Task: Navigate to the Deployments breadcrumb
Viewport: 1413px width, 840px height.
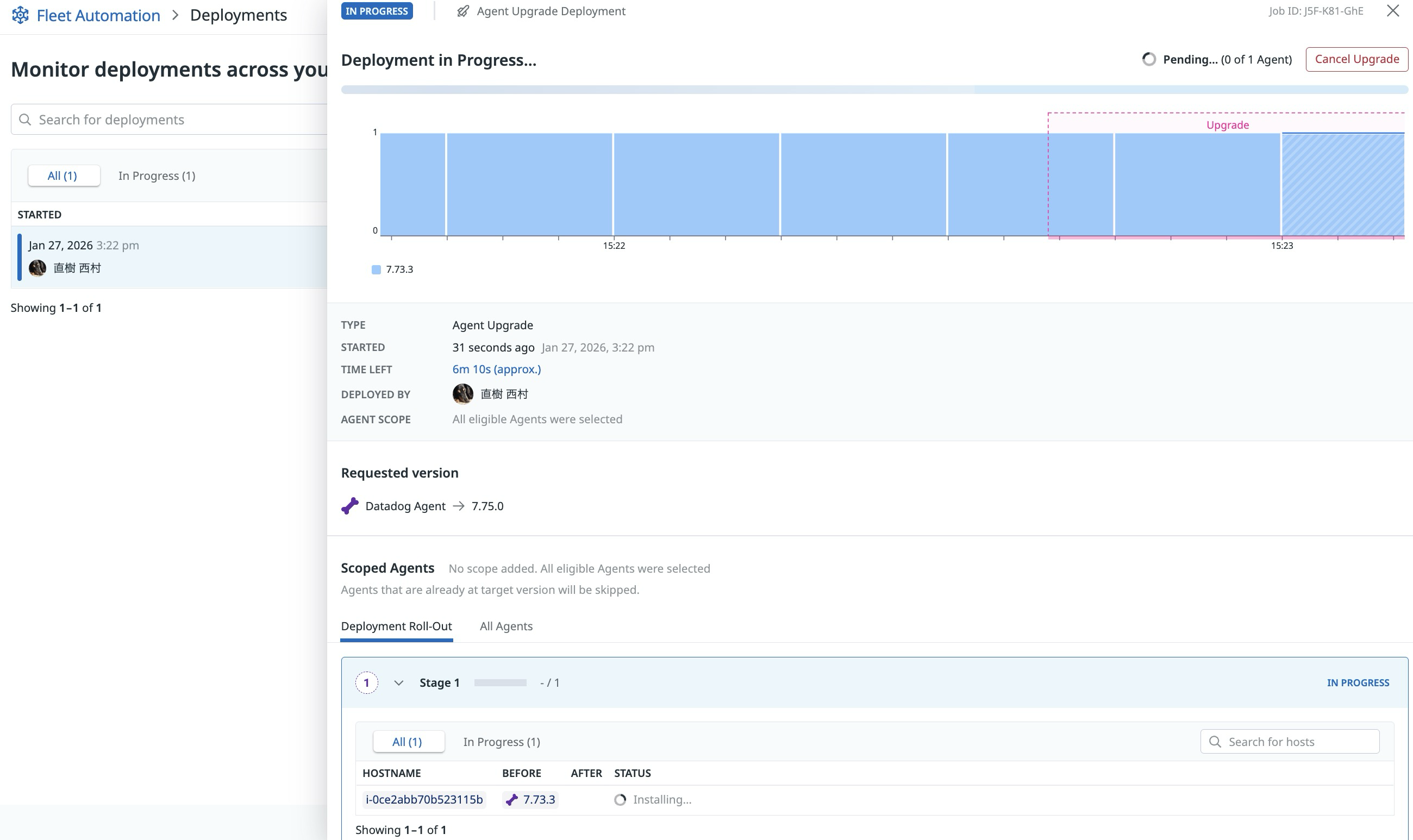Action: click(238, 15)
